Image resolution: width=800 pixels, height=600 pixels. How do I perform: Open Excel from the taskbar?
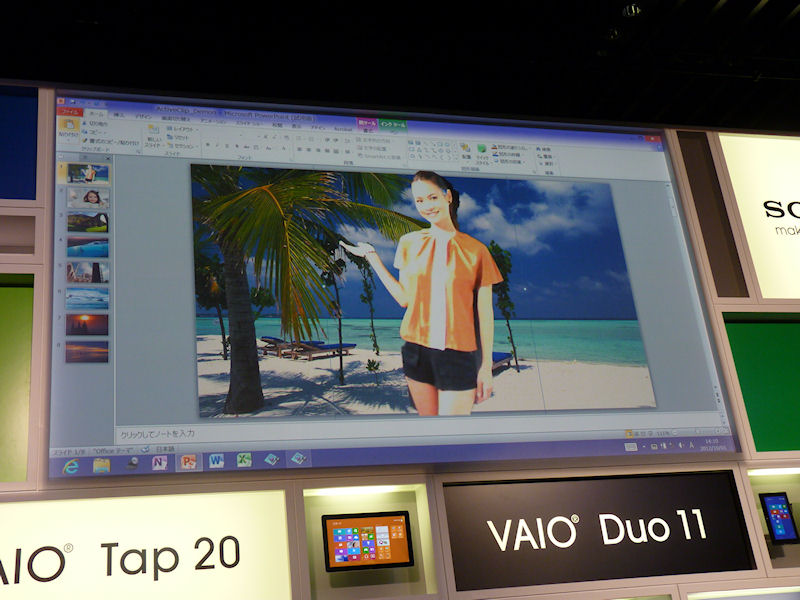(243, 460)
